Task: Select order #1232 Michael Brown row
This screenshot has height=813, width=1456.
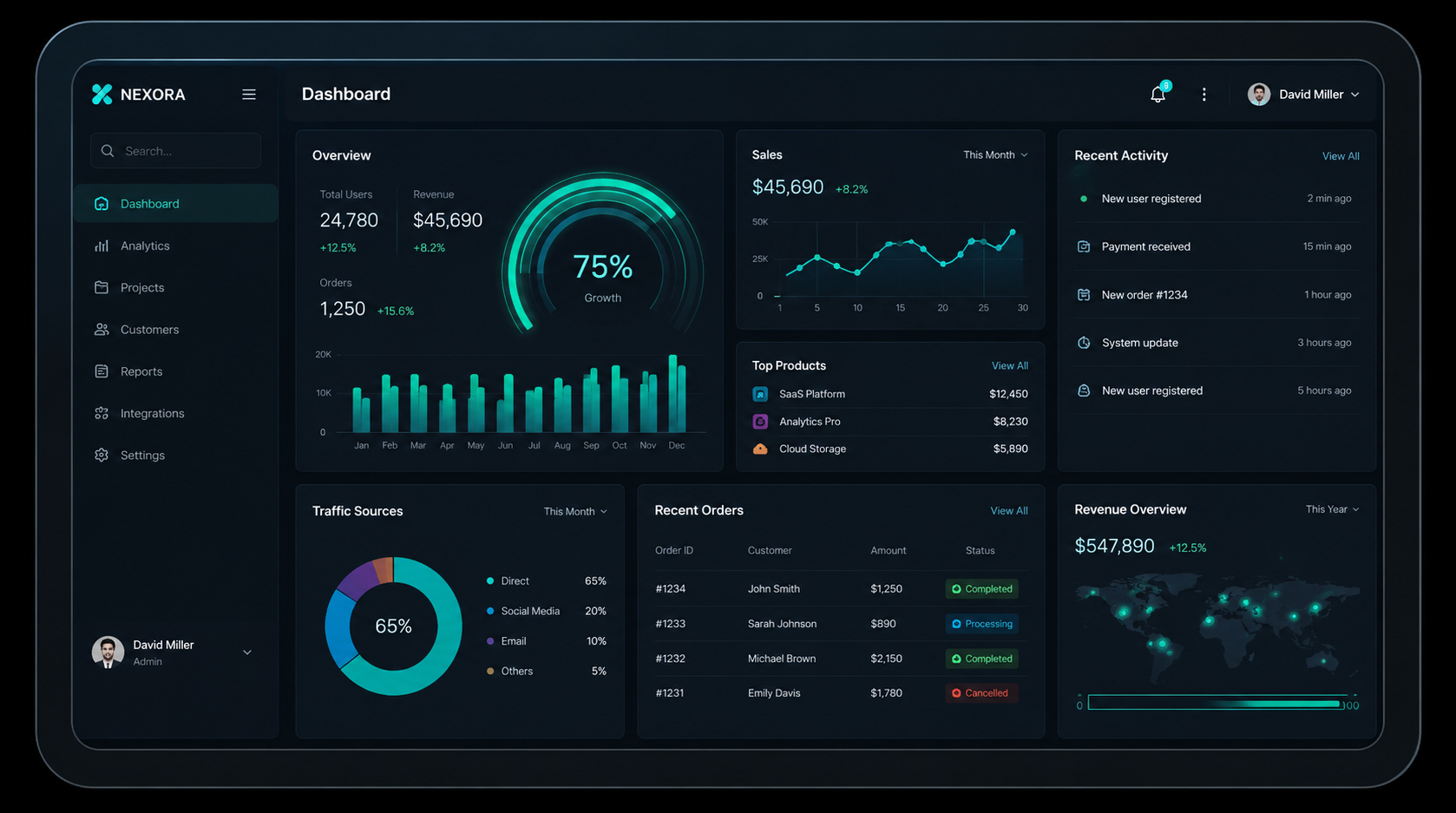Action: point(841,659)
